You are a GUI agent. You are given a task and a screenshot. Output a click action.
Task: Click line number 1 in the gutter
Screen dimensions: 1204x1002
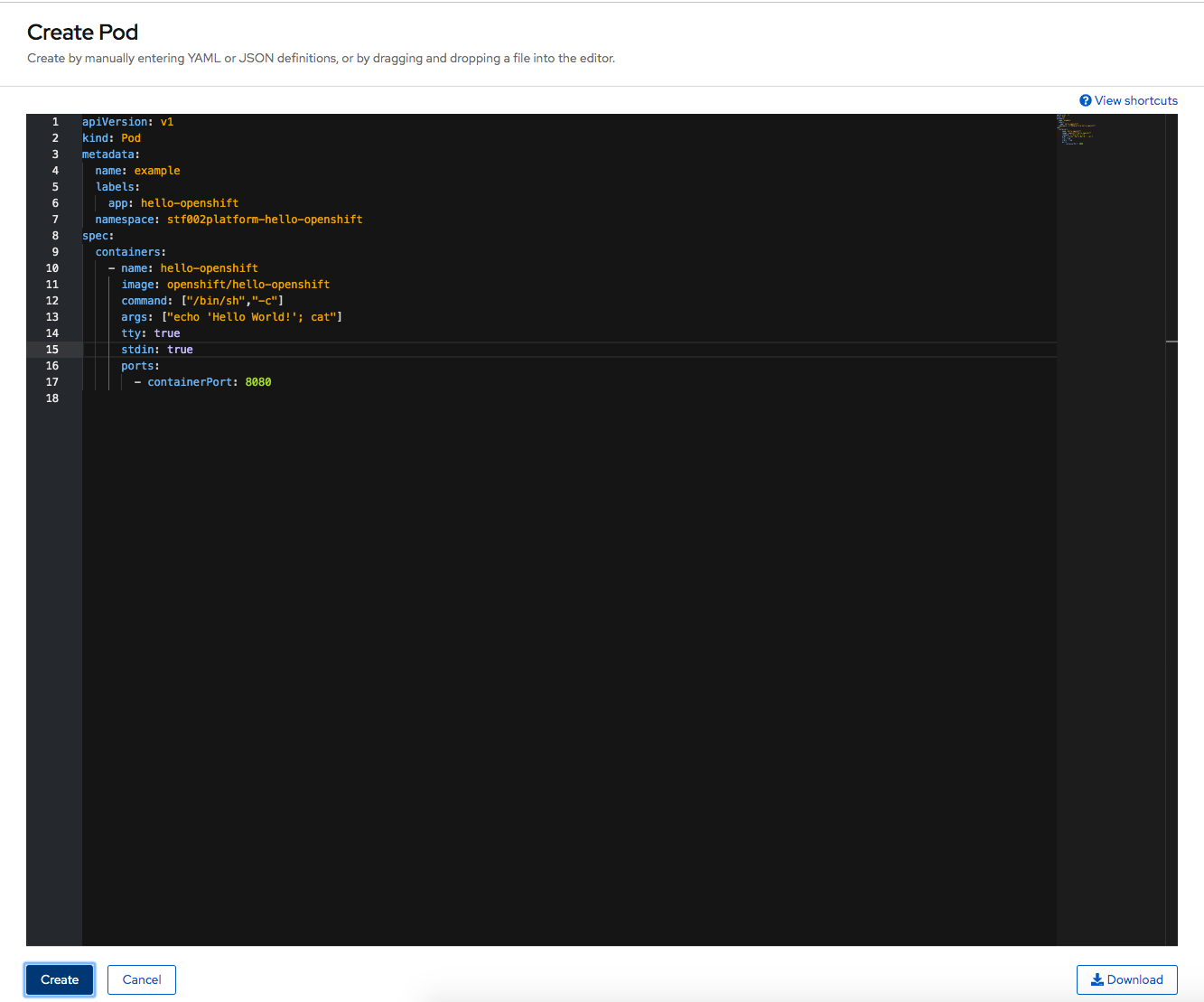(55, 122)
